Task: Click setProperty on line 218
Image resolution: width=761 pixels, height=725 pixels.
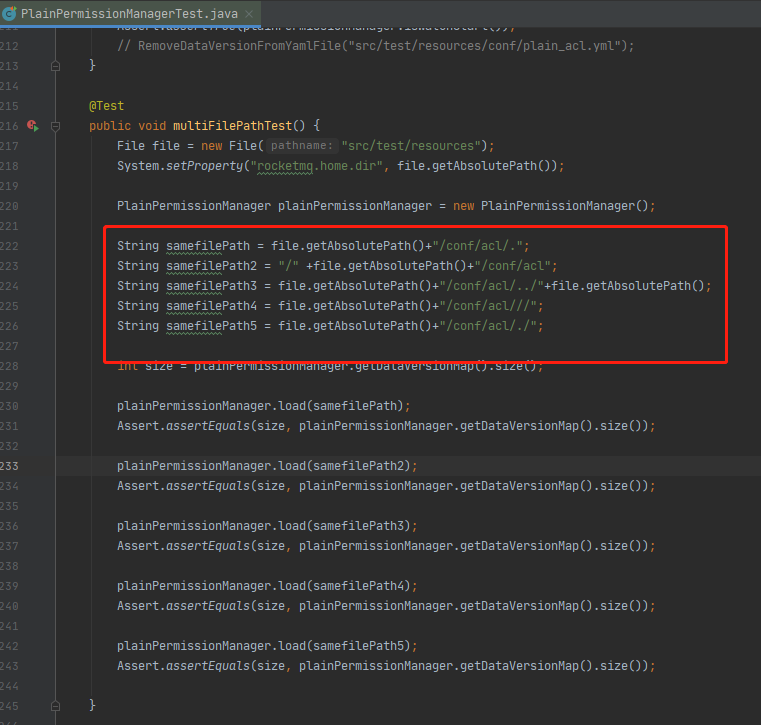Action: [204, 166]
